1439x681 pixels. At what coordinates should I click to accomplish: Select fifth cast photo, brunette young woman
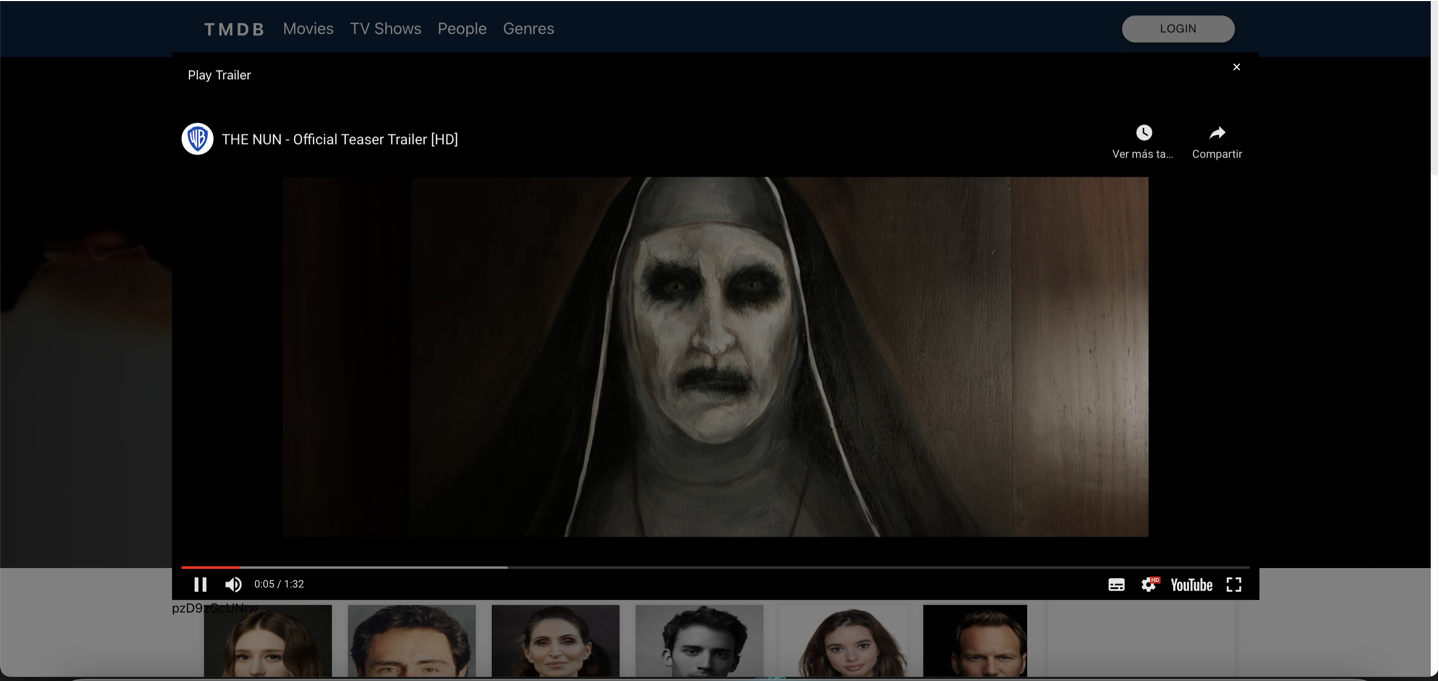(x=843, y=640)
